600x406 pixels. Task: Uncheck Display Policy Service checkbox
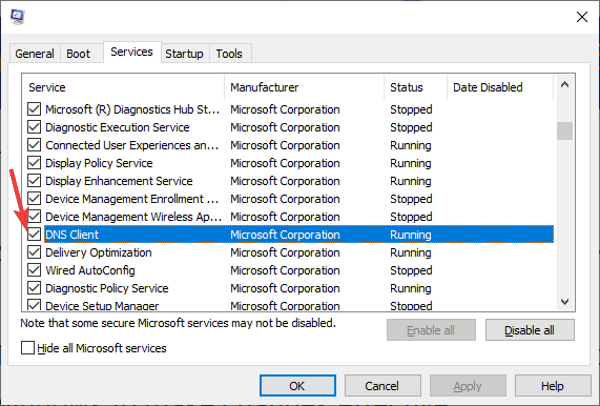tap(35, 164)
